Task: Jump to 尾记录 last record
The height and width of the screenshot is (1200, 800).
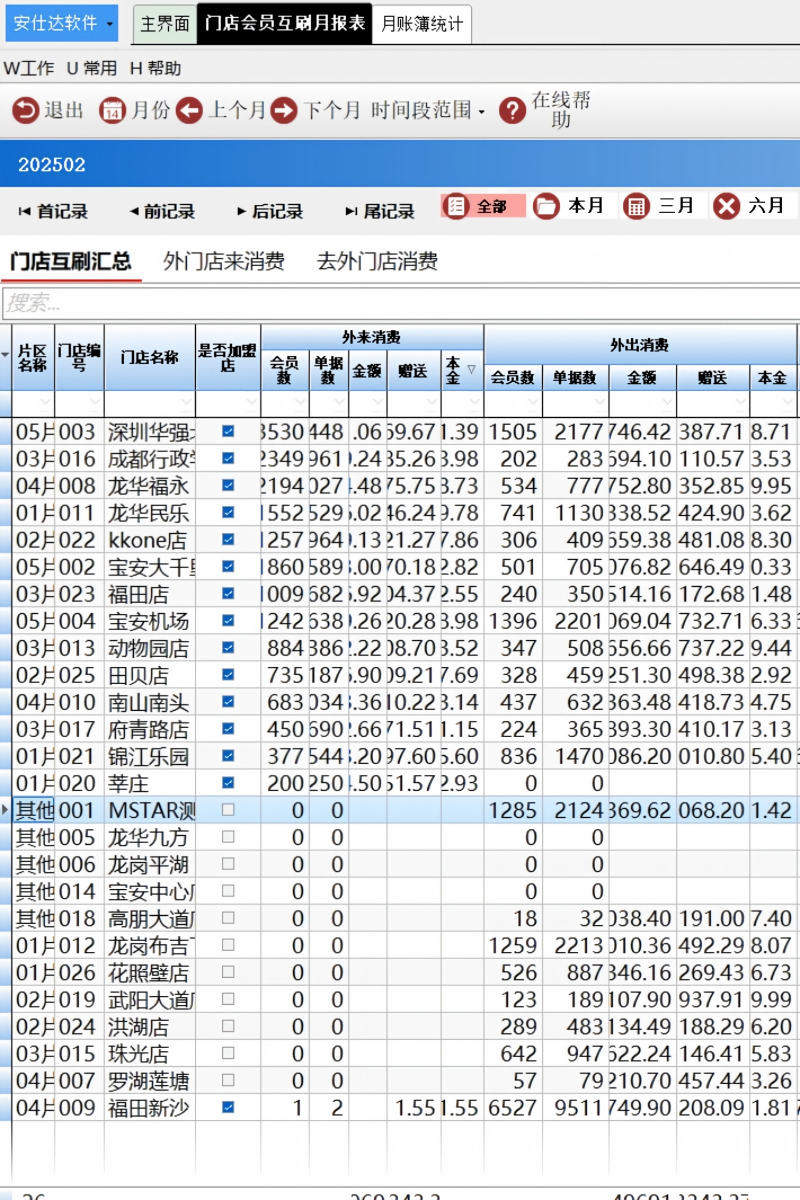Action: pyautogui.click(x=380, y=211)
